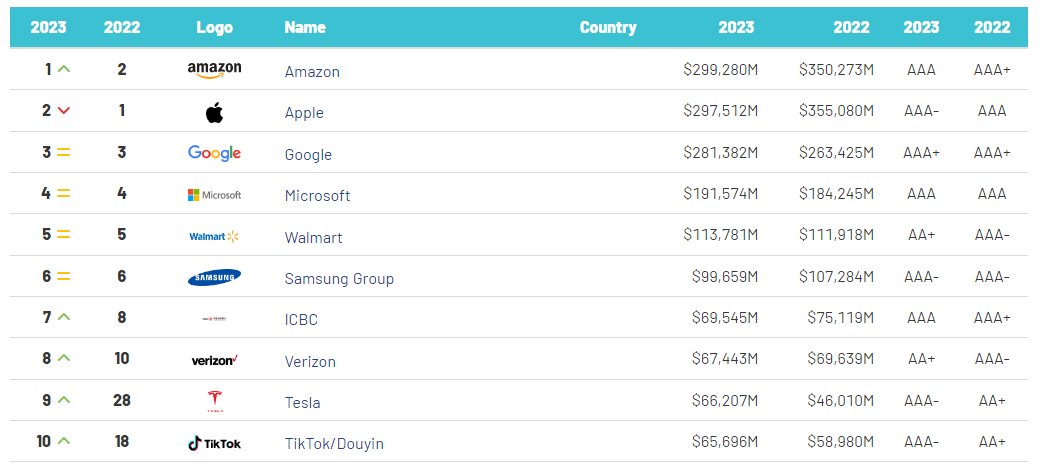The image size is (1042, 468).
Task: Click the Verizon logo
Action: click(214, 360)
